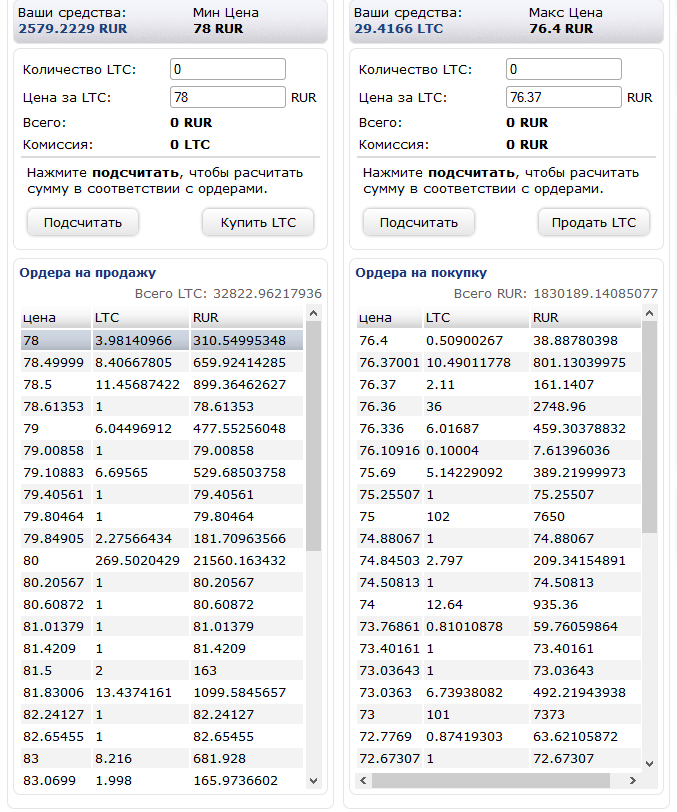
Task: Click цена column header in sell orders
Action: click(55, 317)
